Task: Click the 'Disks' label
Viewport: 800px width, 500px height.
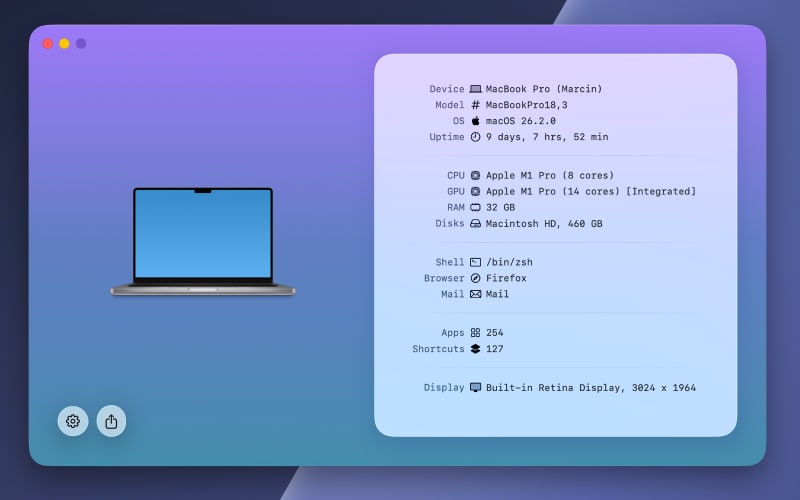Action: tap(449, 223)
